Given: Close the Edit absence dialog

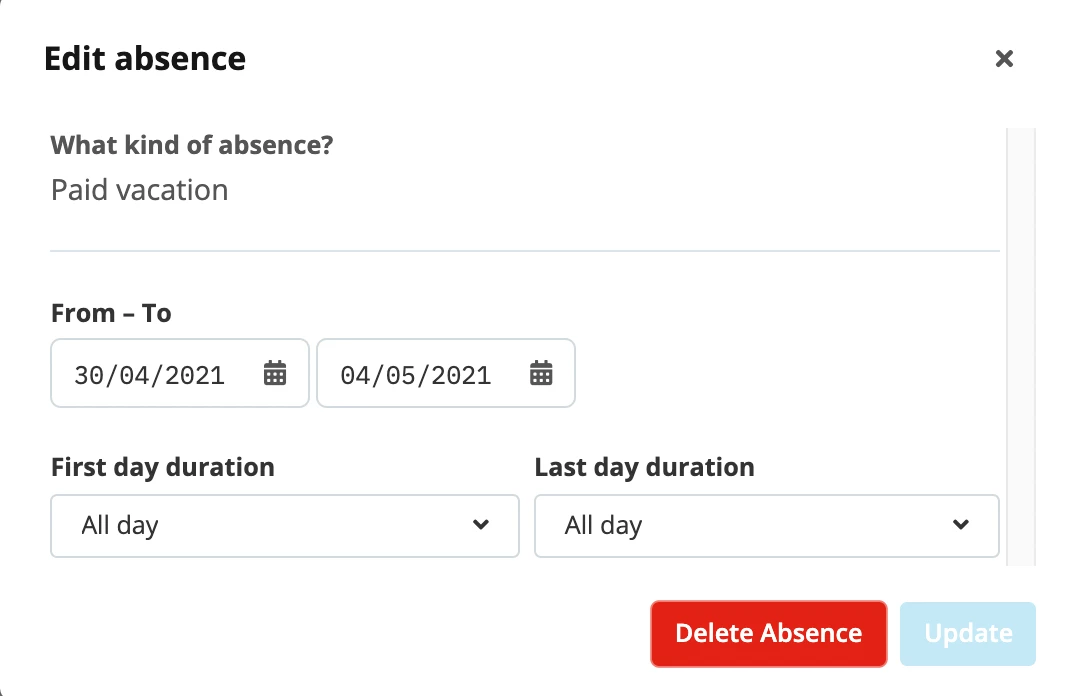Looking at the screenshot, I should click(1004, 58).
